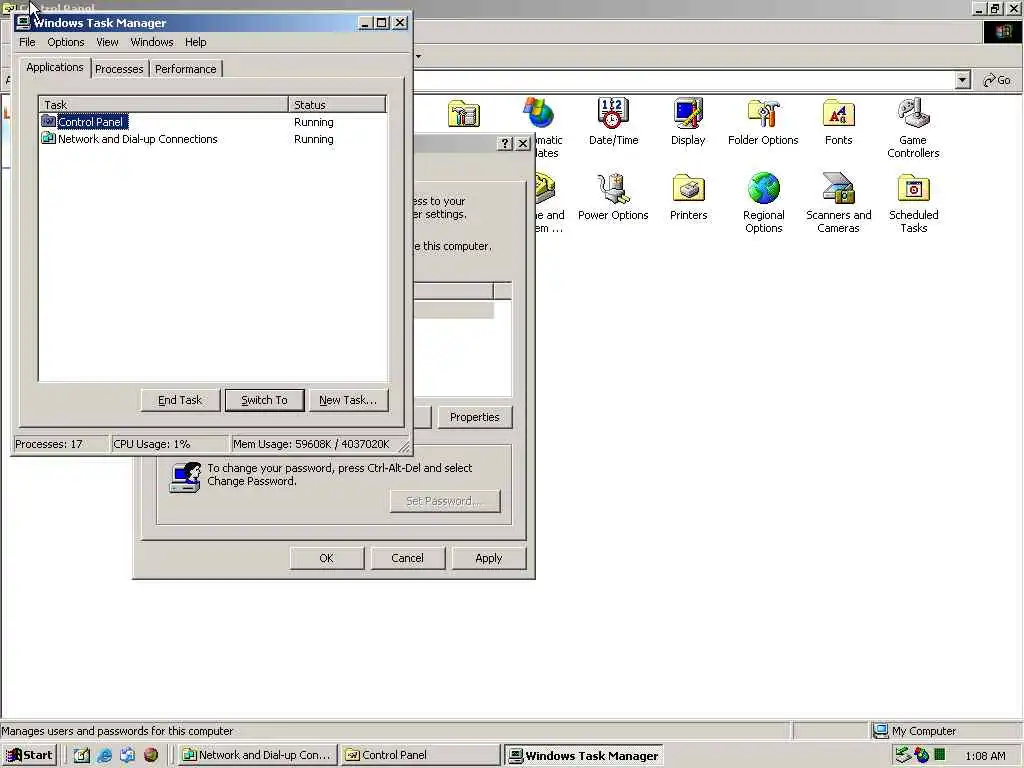
Task: Click the Start button
Action: pos(29,756)
